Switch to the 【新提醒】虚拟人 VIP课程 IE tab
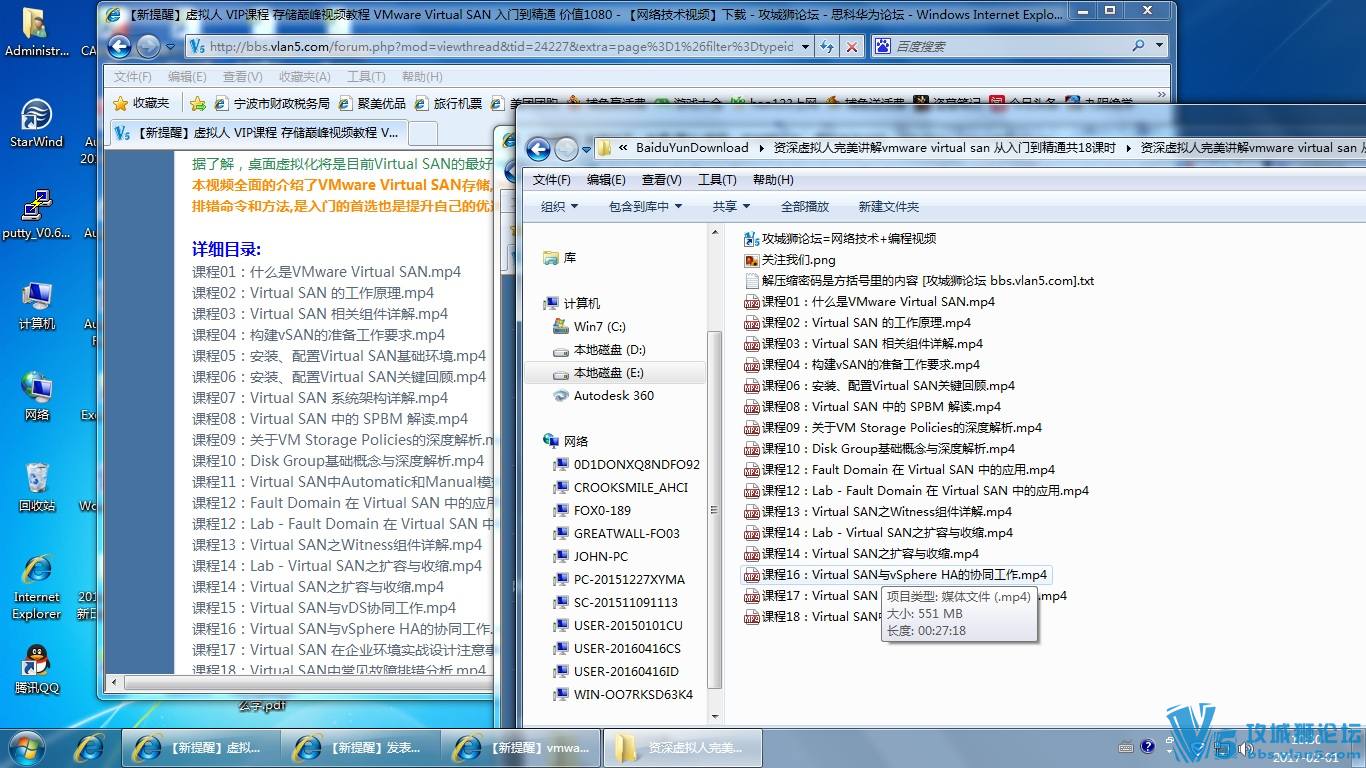This screenshot has height=768, width=1366. pyautogui.click(x=258, y=132)
